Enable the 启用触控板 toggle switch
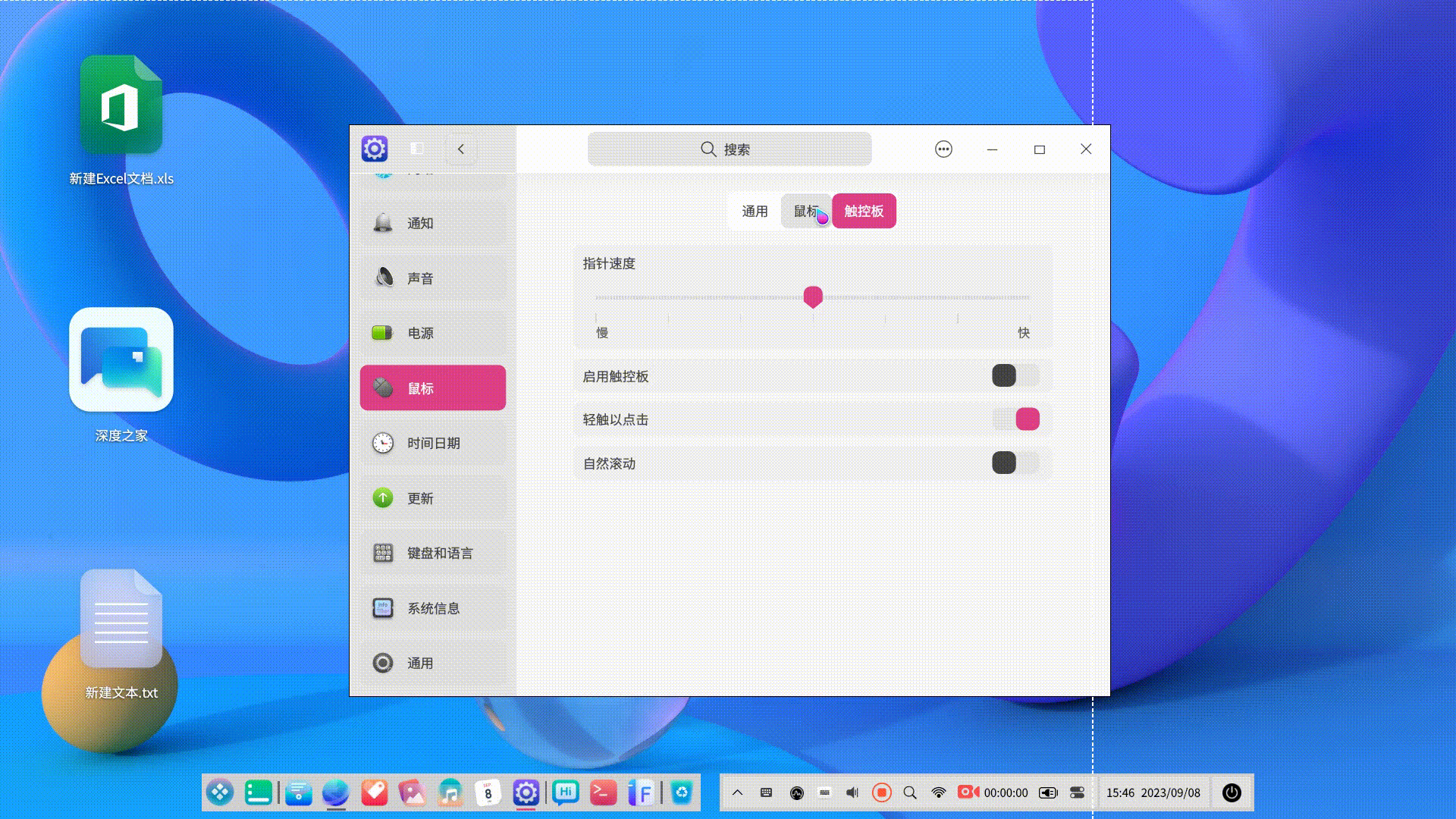The width and height of the screenshot is (1456, 819). 1015,375
